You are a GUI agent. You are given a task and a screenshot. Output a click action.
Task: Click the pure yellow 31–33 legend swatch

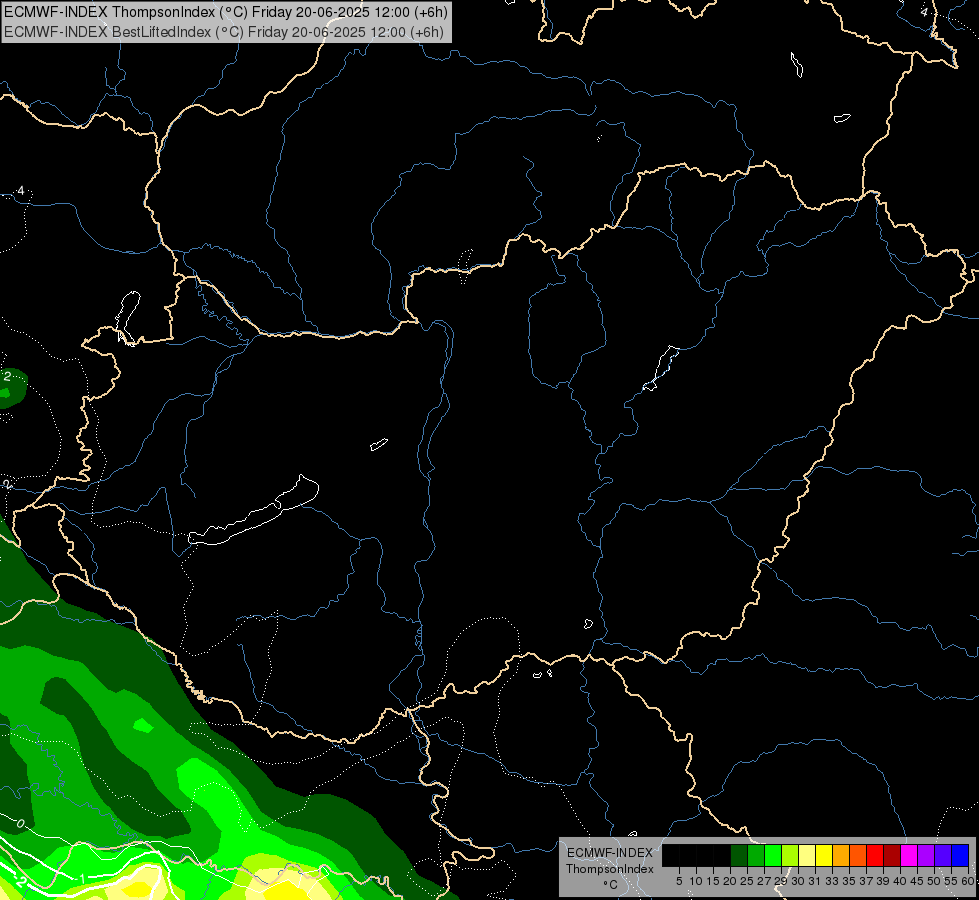pos(824,855)
